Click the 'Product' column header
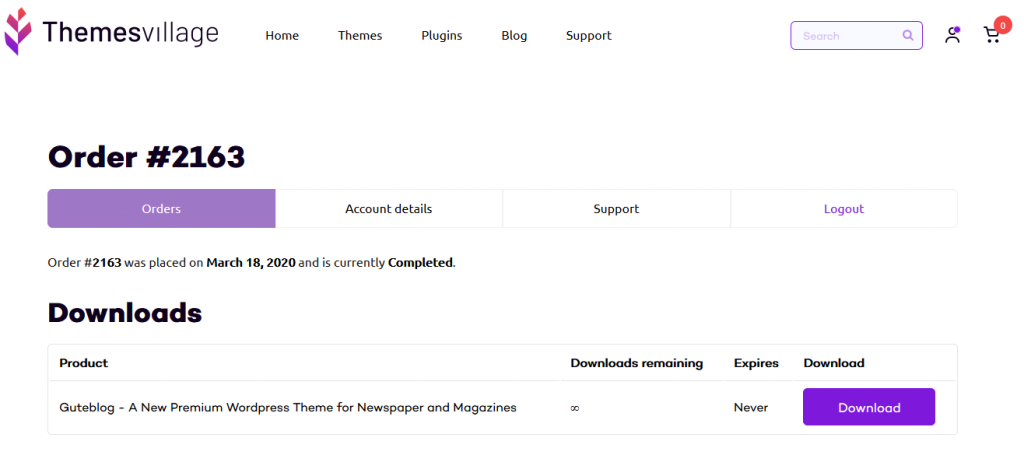Image resolution: width=1024 pixels, height=462 pixels. tap(84, 363)
